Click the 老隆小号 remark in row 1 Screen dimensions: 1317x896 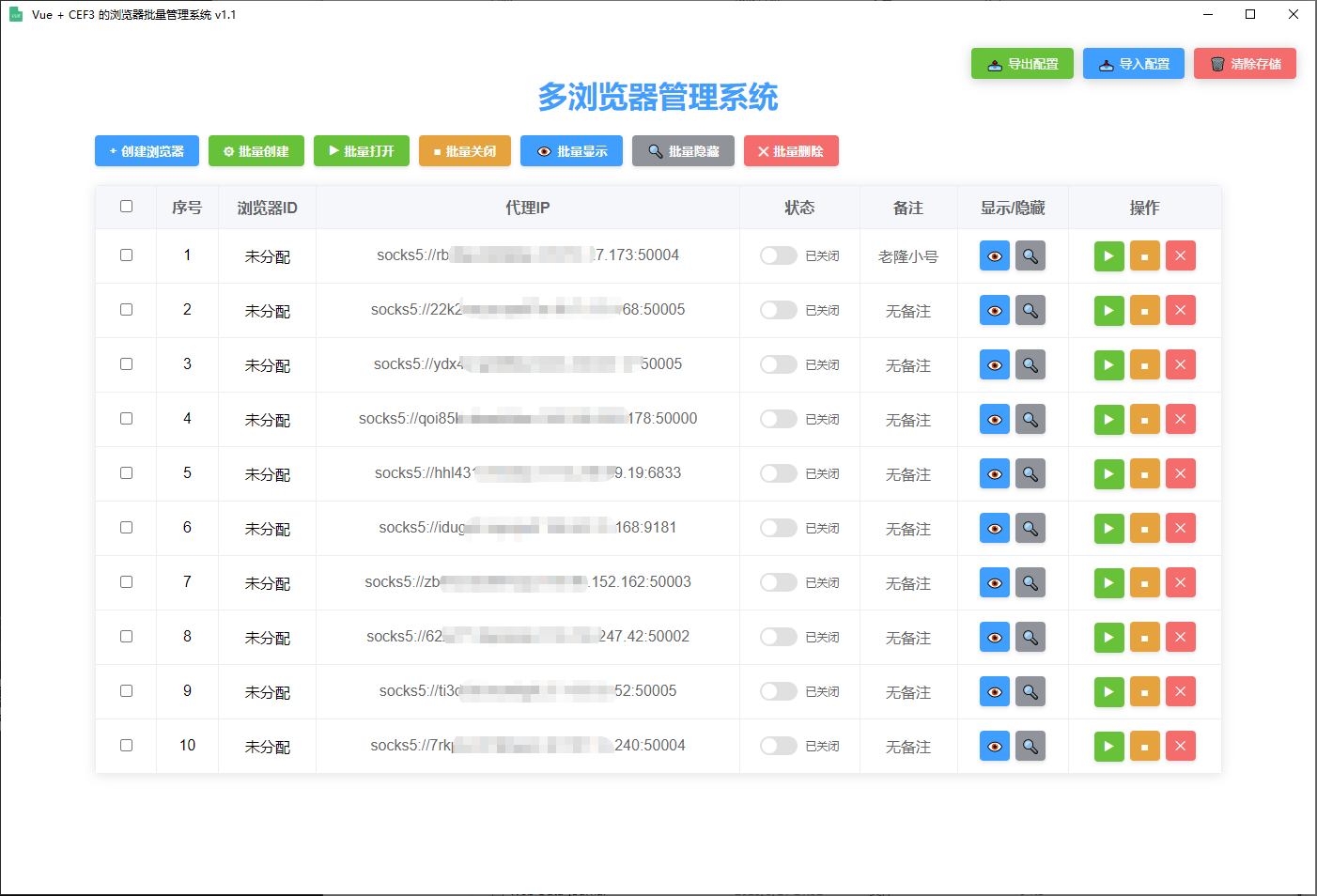coord(907,256)
